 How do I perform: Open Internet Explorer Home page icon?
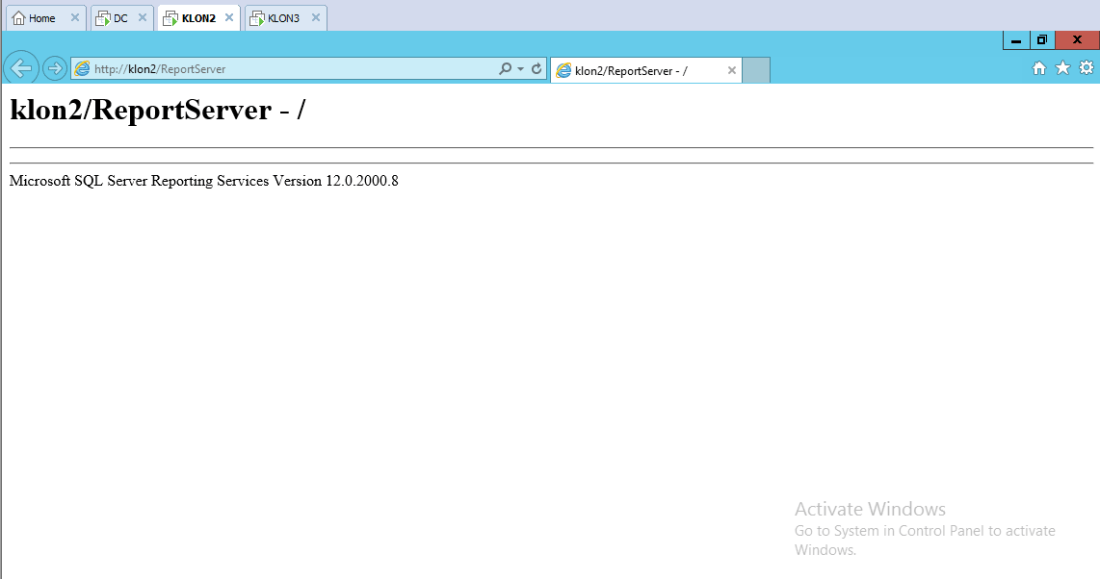(x=1039, y=68)
